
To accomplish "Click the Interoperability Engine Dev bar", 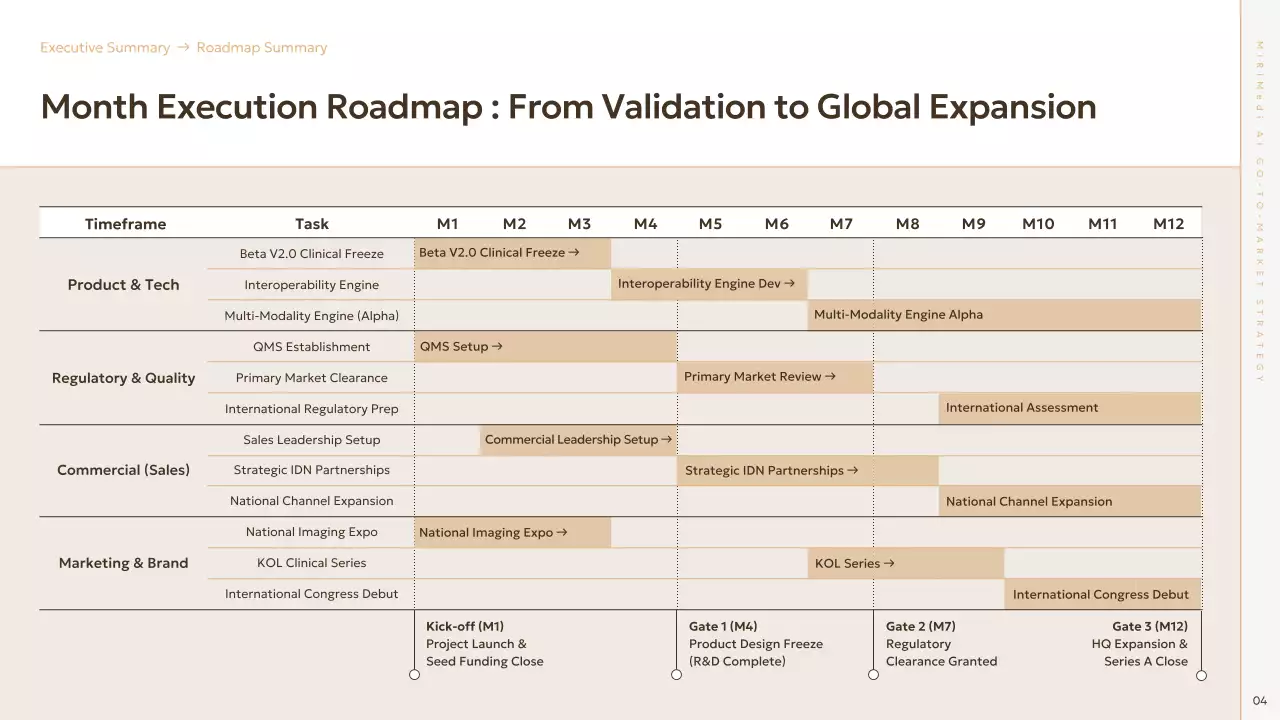I will coord(709,285).
